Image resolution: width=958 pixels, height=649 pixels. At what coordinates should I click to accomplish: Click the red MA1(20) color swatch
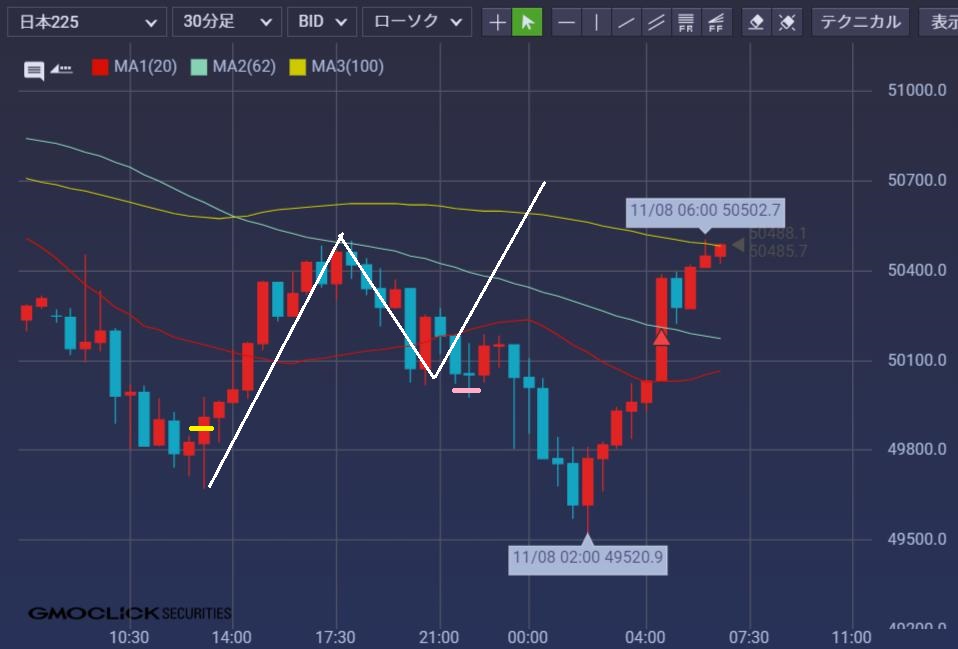pos(100,67)
